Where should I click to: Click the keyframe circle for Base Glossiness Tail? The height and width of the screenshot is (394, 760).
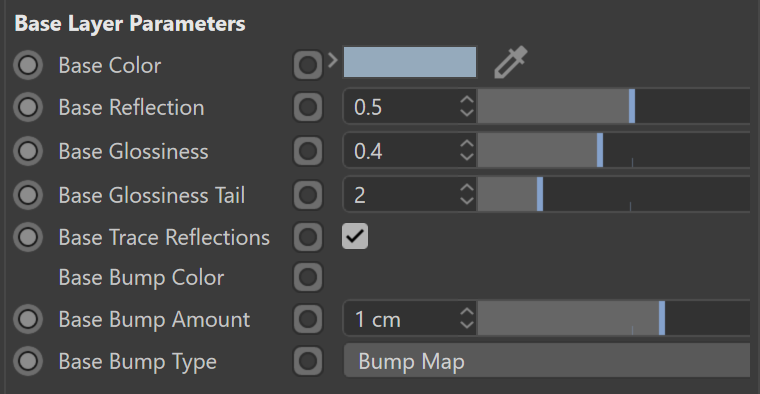pos(28,195)
